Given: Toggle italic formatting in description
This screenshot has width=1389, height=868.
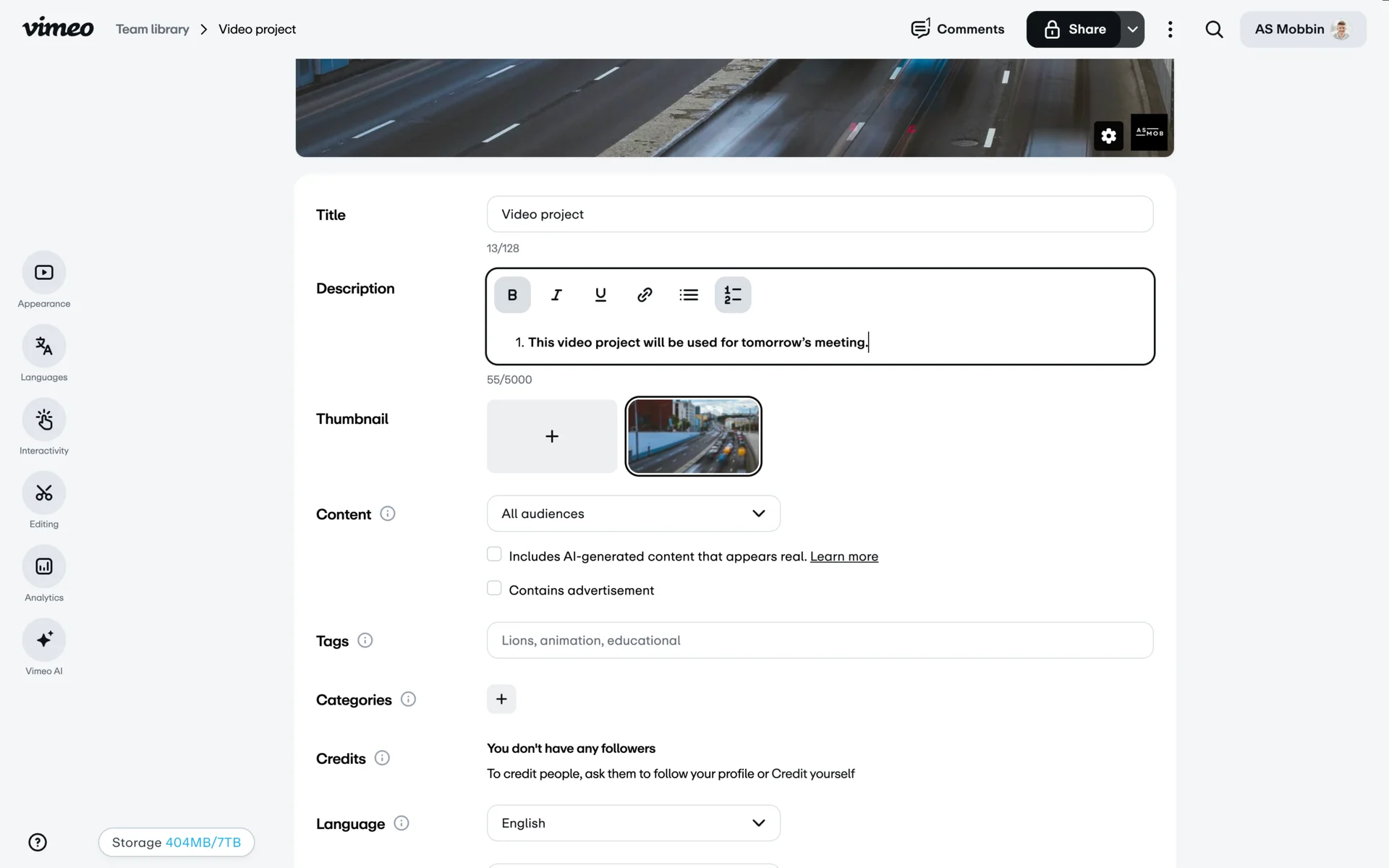Looking at the screenshot, I should (556, 295).
